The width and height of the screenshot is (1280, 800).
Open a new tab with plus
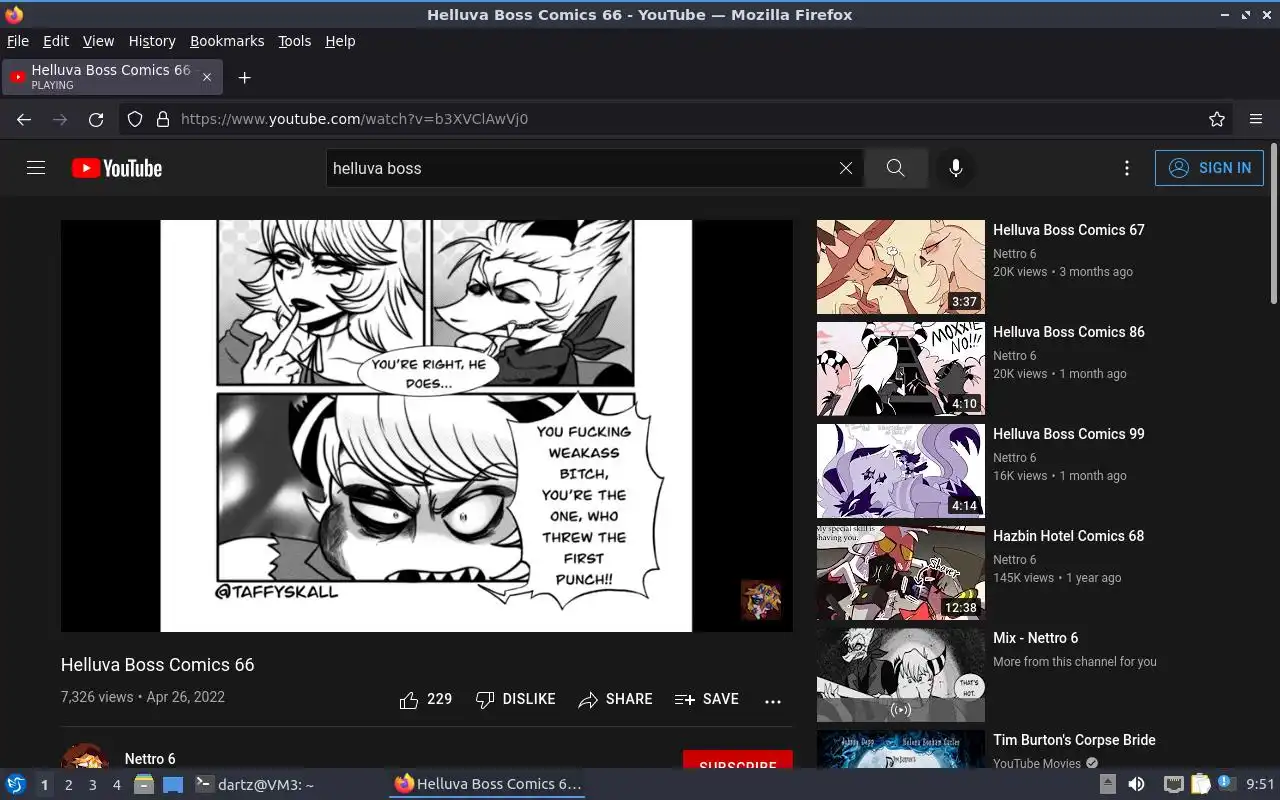pyautogui.click(x=244, y=77)
